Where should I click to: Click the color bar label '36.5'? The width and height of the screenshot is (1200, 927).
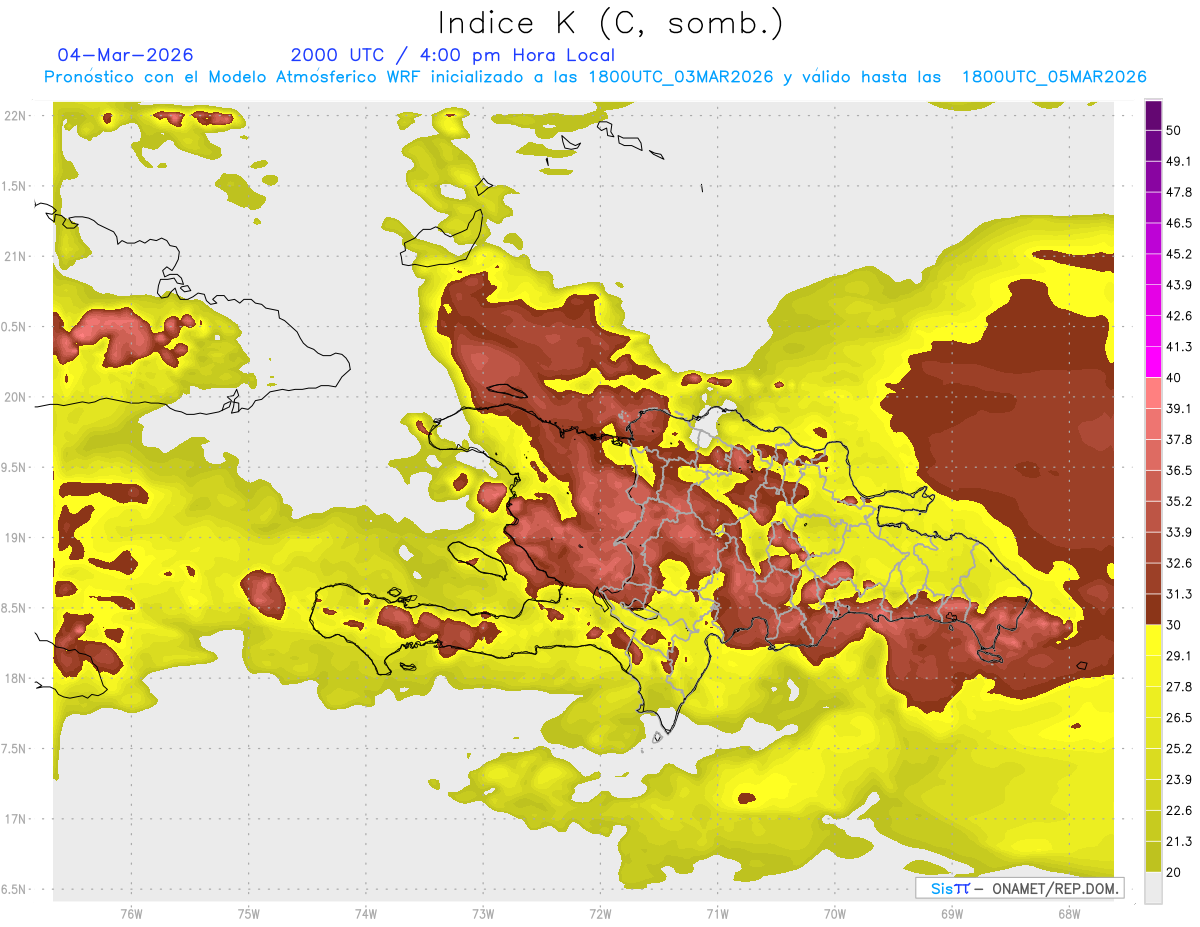[x=1179, y=470]
